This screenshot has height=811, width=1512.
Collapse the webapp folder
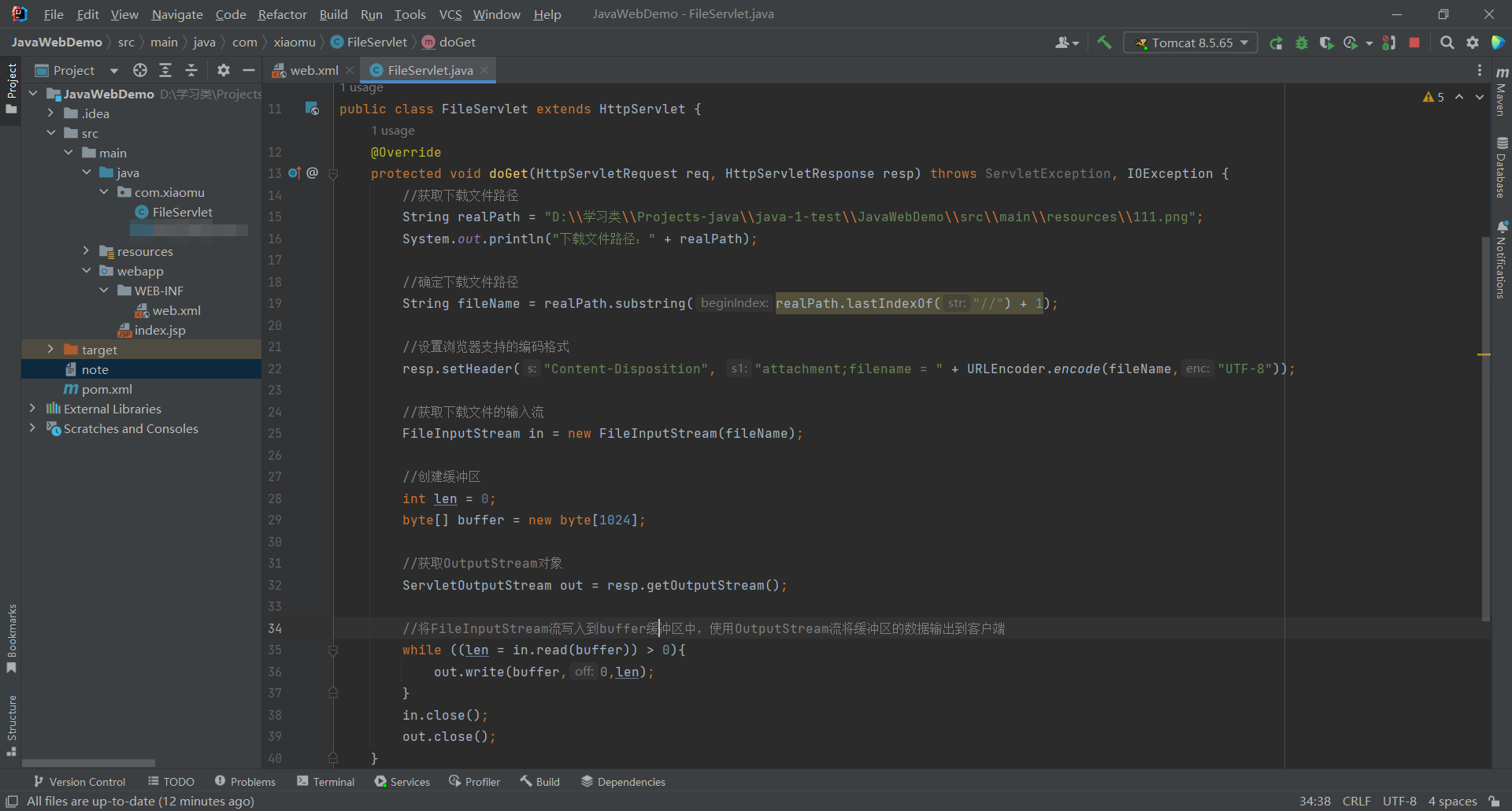(x=86, y=271)
